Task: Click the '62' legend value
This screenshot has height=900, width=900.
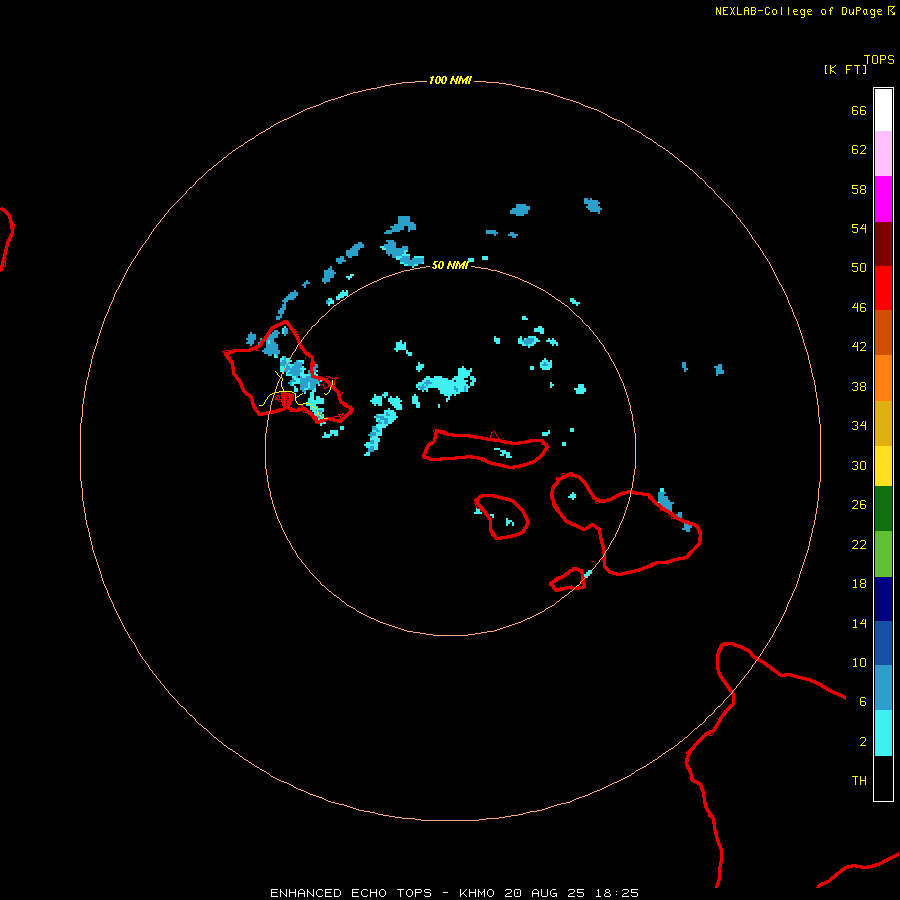Action: [859, 149]
